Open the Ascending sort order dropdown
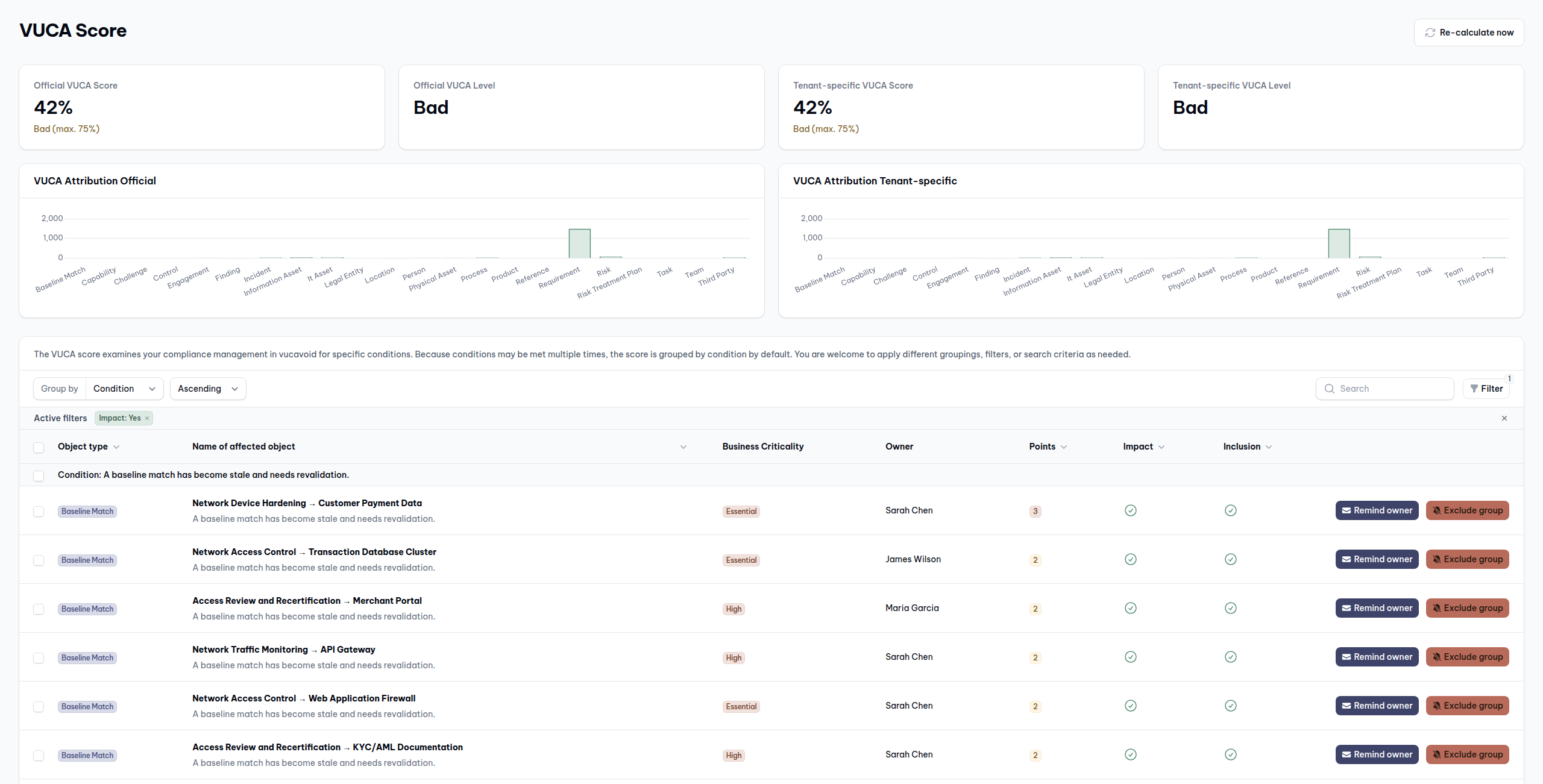 click(x=207, y=389)
